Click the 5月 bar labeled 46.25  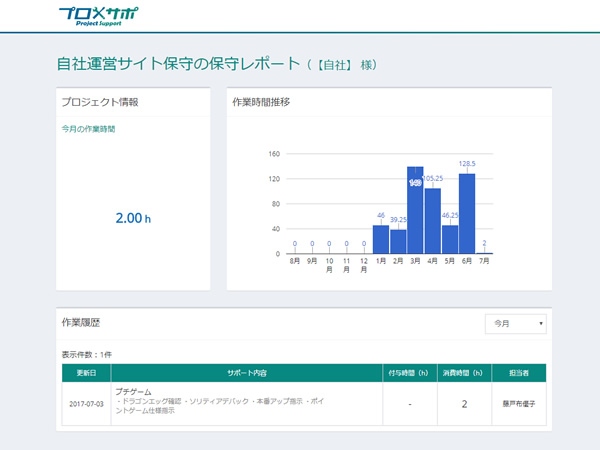click(x=450, y=240)
